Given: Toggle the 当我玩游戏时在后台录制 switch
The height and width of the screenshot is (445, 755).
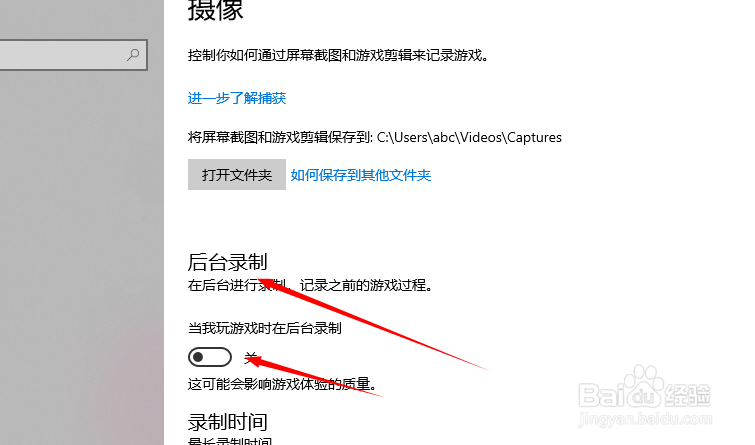Looking at the screenshot, I should click(210, 357).
